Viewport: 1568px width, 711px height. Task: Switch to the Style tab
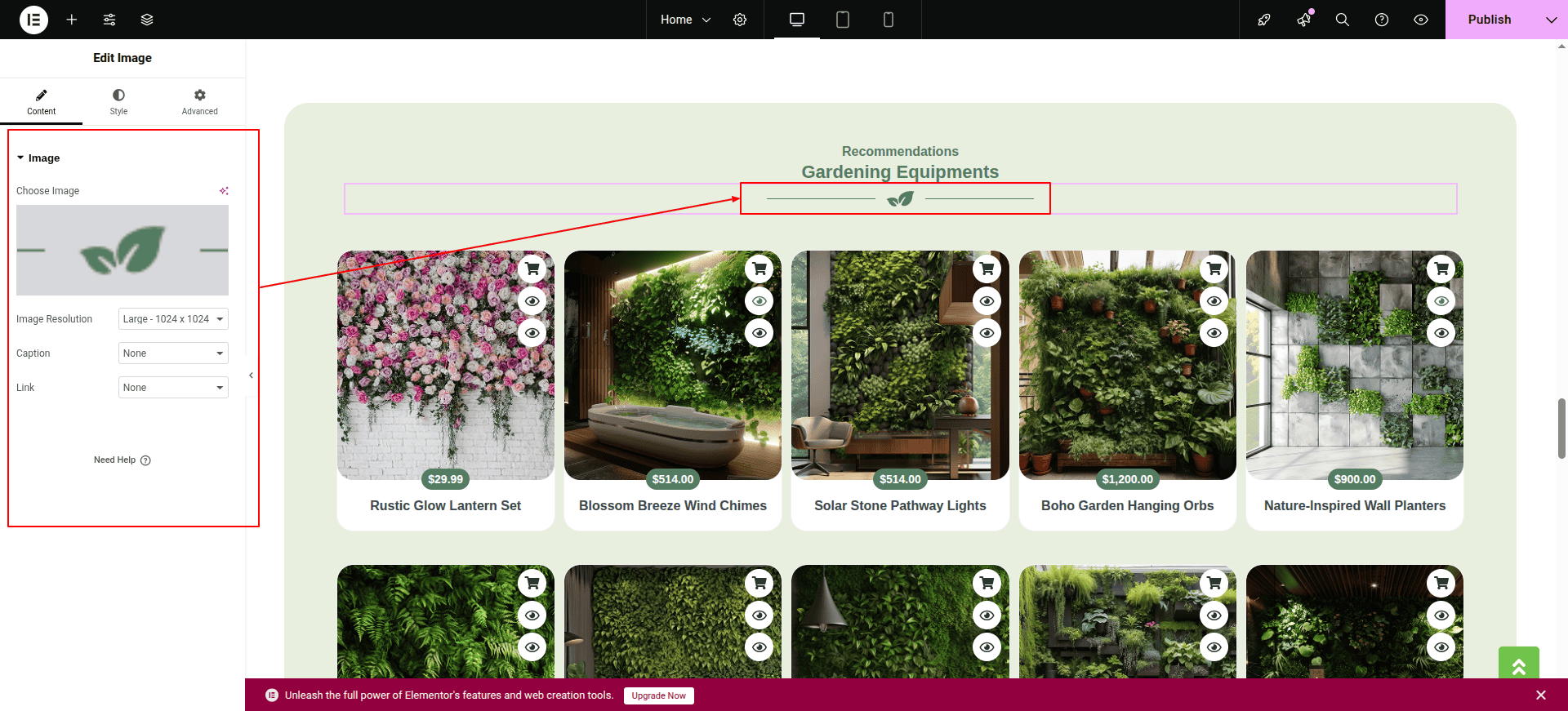(118, 102)
